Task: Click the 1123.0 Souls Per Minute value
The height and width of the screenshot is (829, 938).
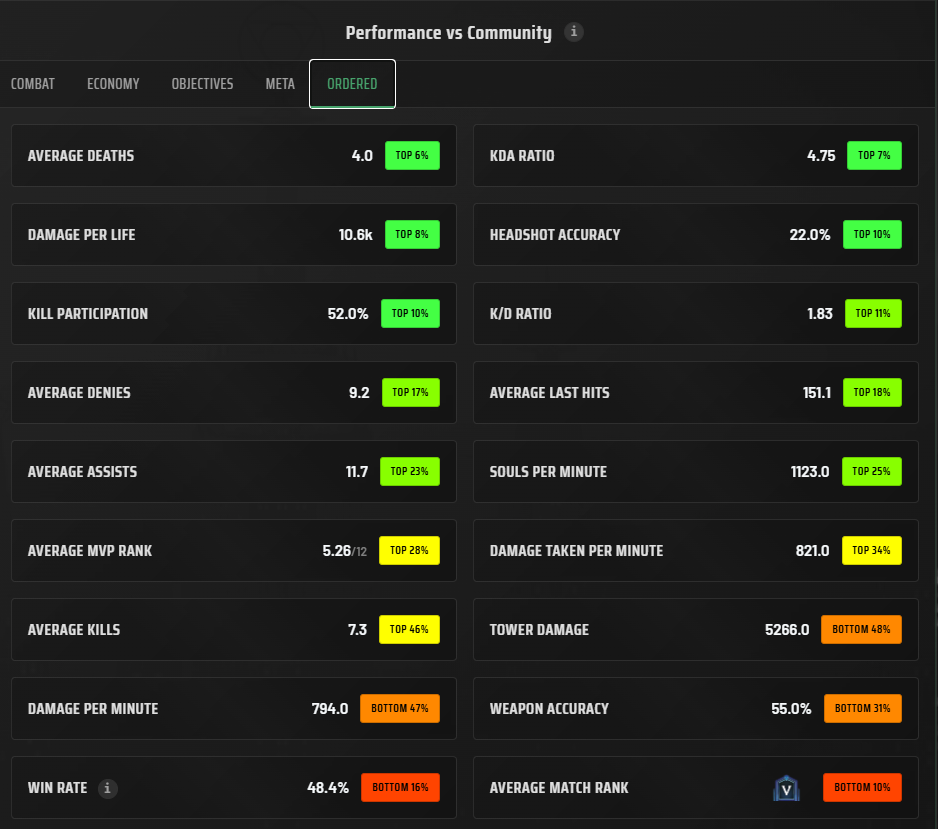Action: (x=810, y=472)
